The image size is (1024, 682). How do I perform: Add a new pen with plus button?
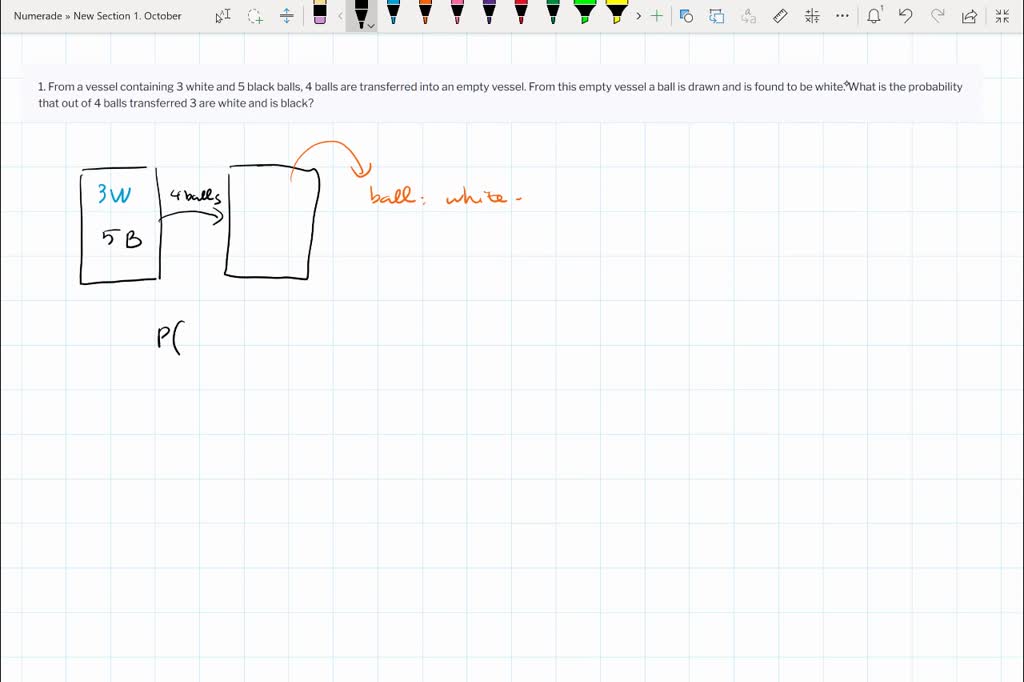coord(656,16)
